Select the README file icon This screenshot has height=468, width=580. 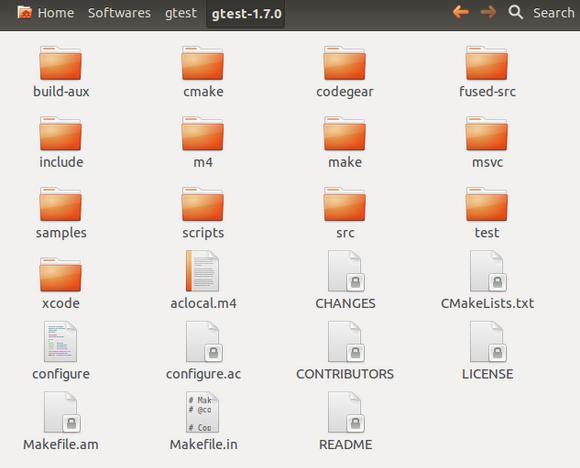346,412
